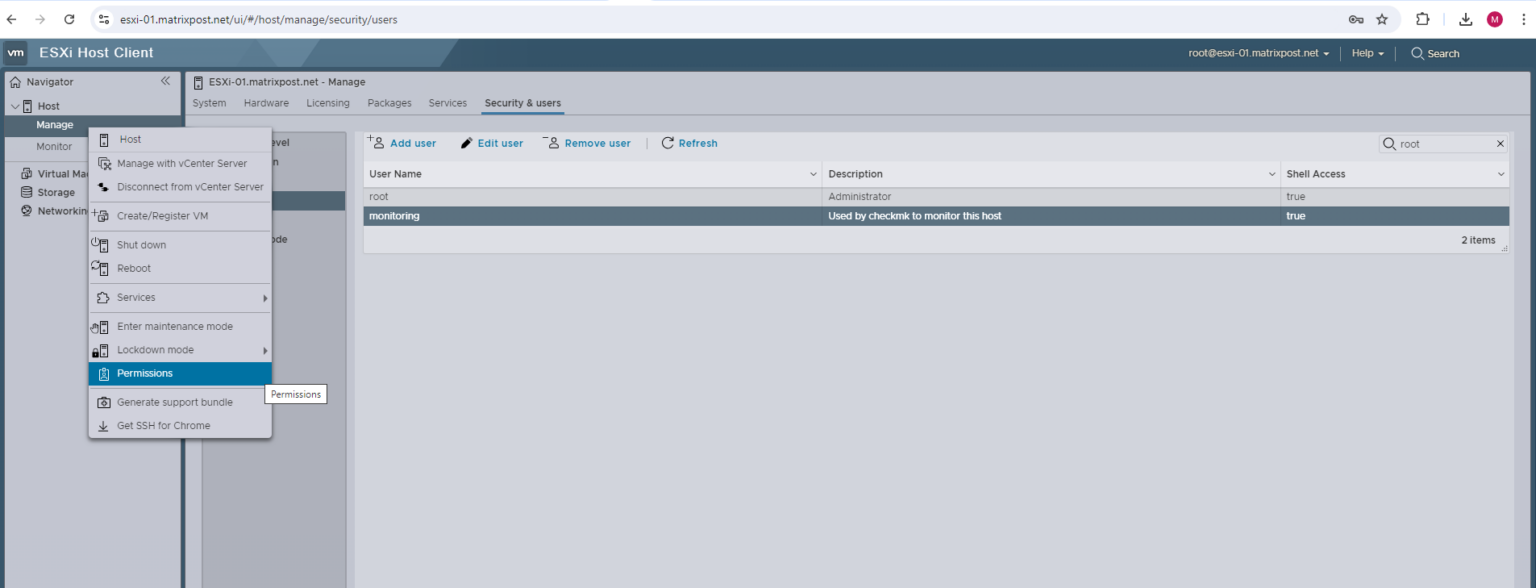This screenshot has height=588, width=1536.
Task: Click the Add user icon
Action: click(375, 143)
